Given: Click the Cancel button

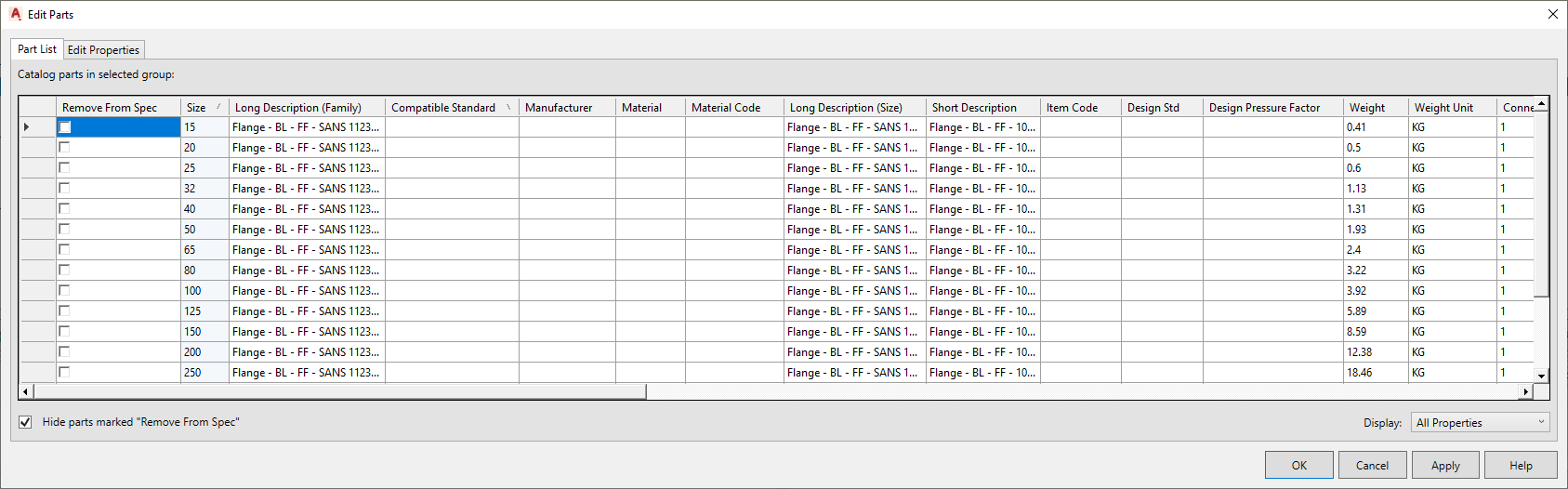Looking at the screenshot, I should pos(1372,466).
